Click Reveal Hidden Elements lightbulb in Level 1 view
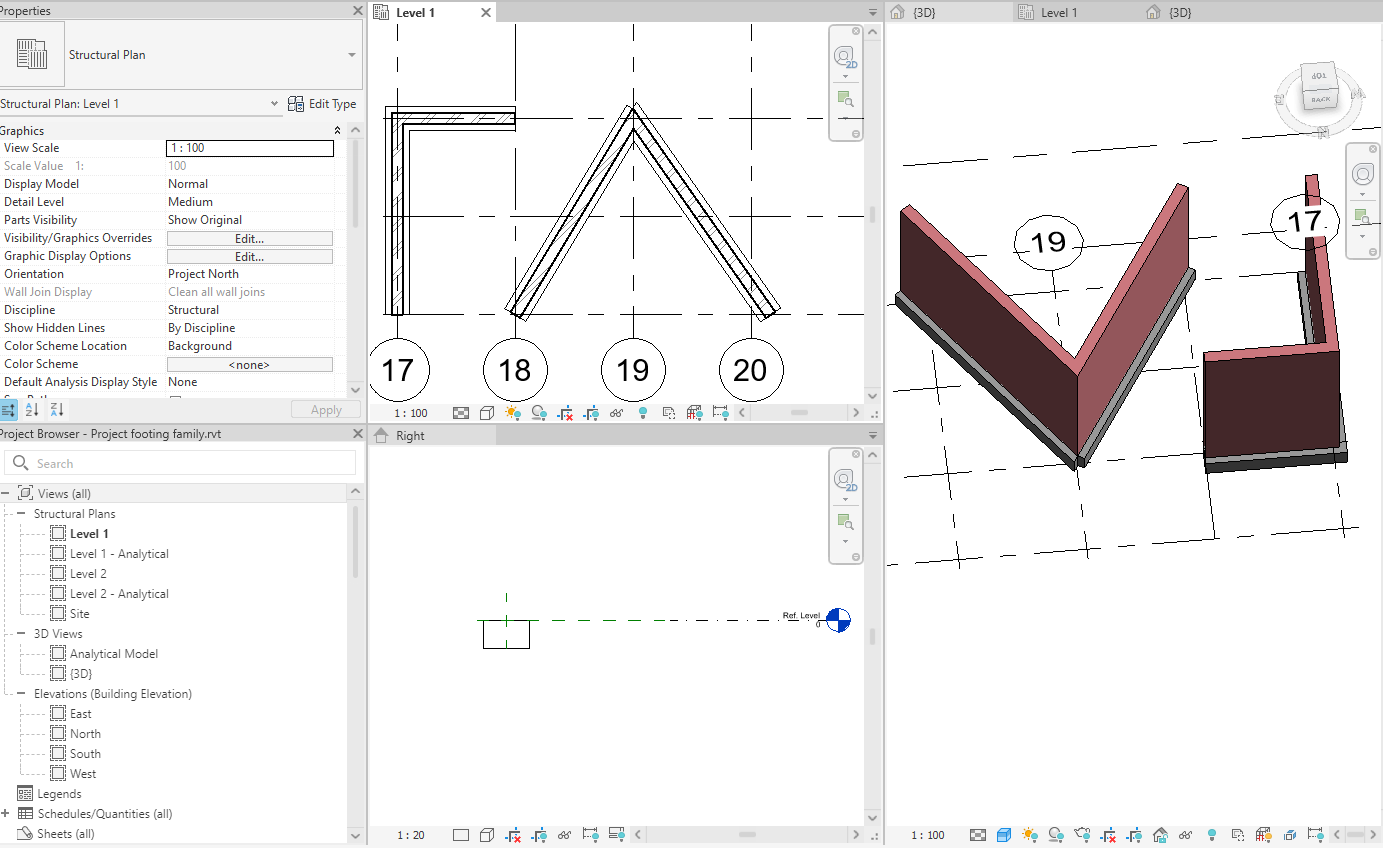 click(x=643, y=413)
